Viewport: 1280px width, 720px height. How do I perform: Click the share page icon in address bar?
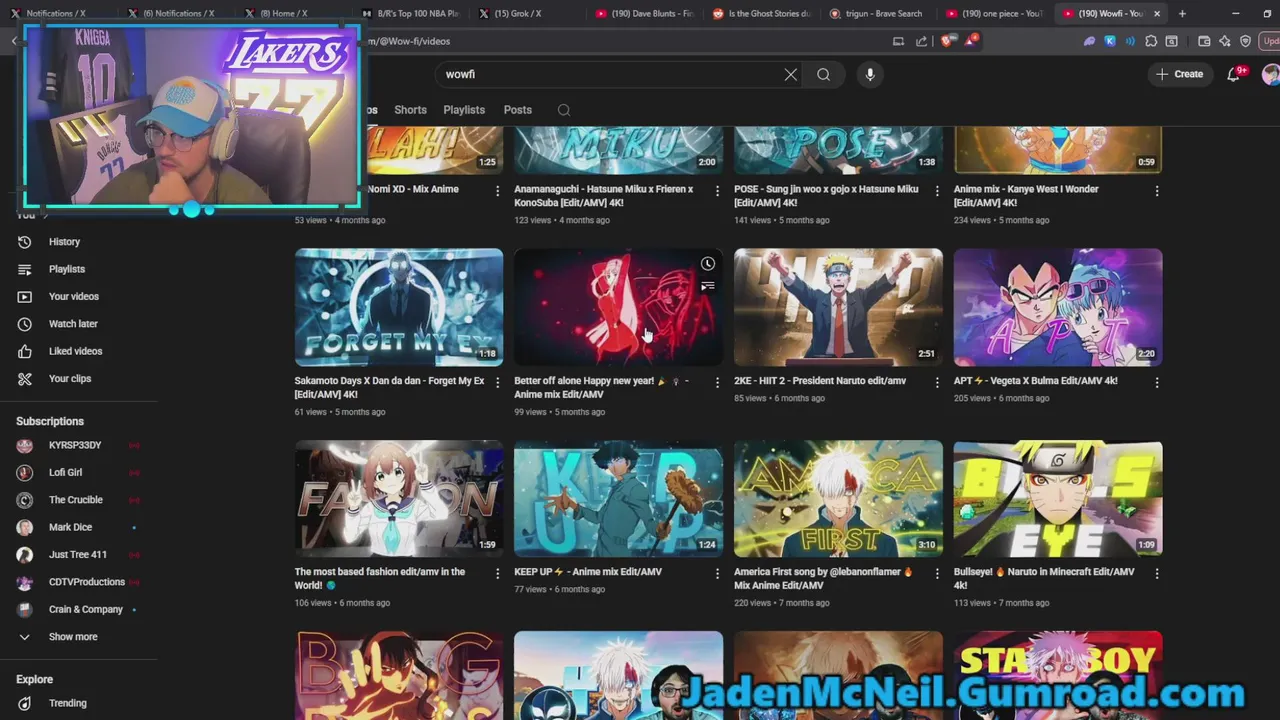921,41
